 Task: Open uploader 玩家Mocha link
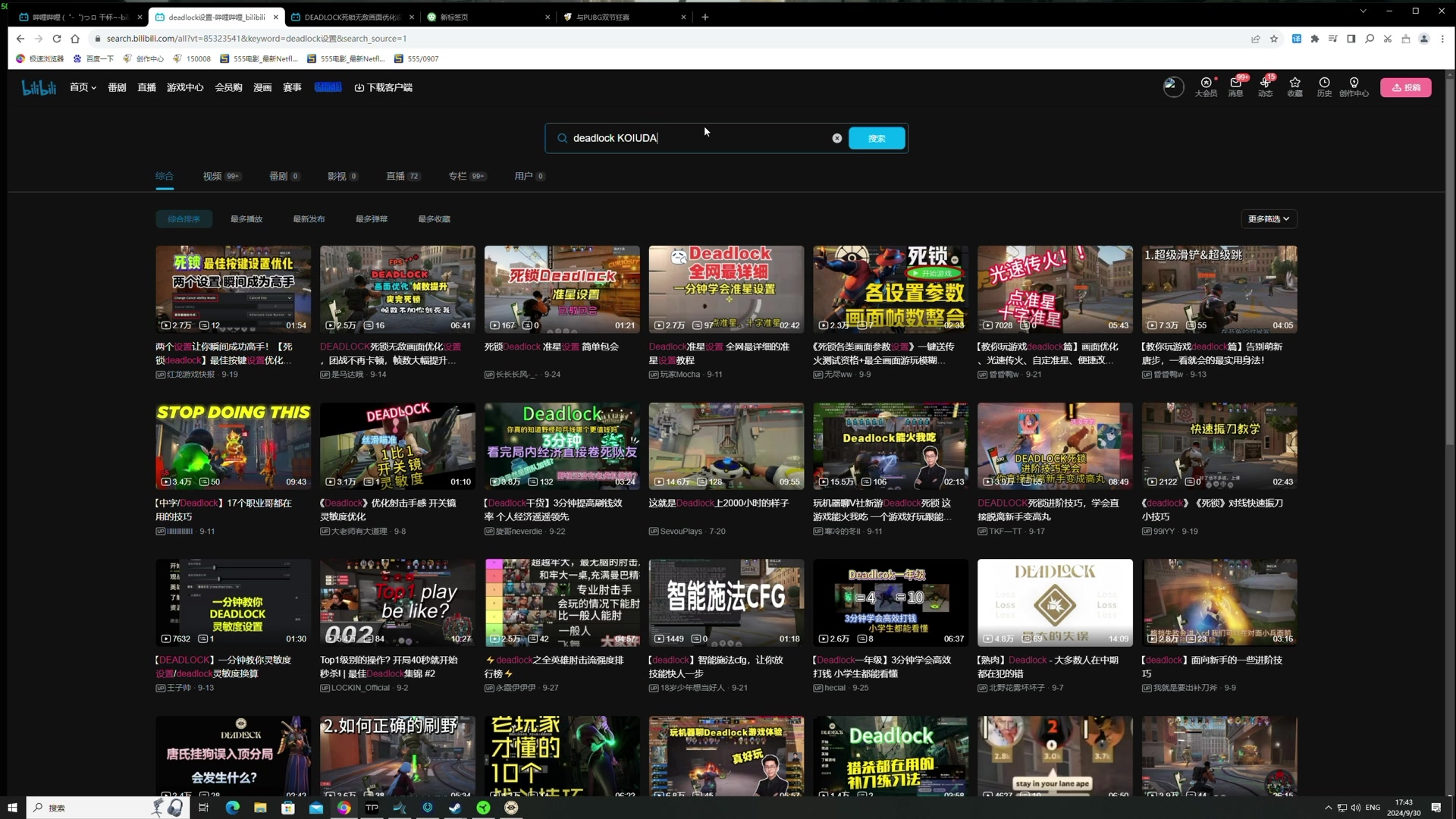[679, 375]
